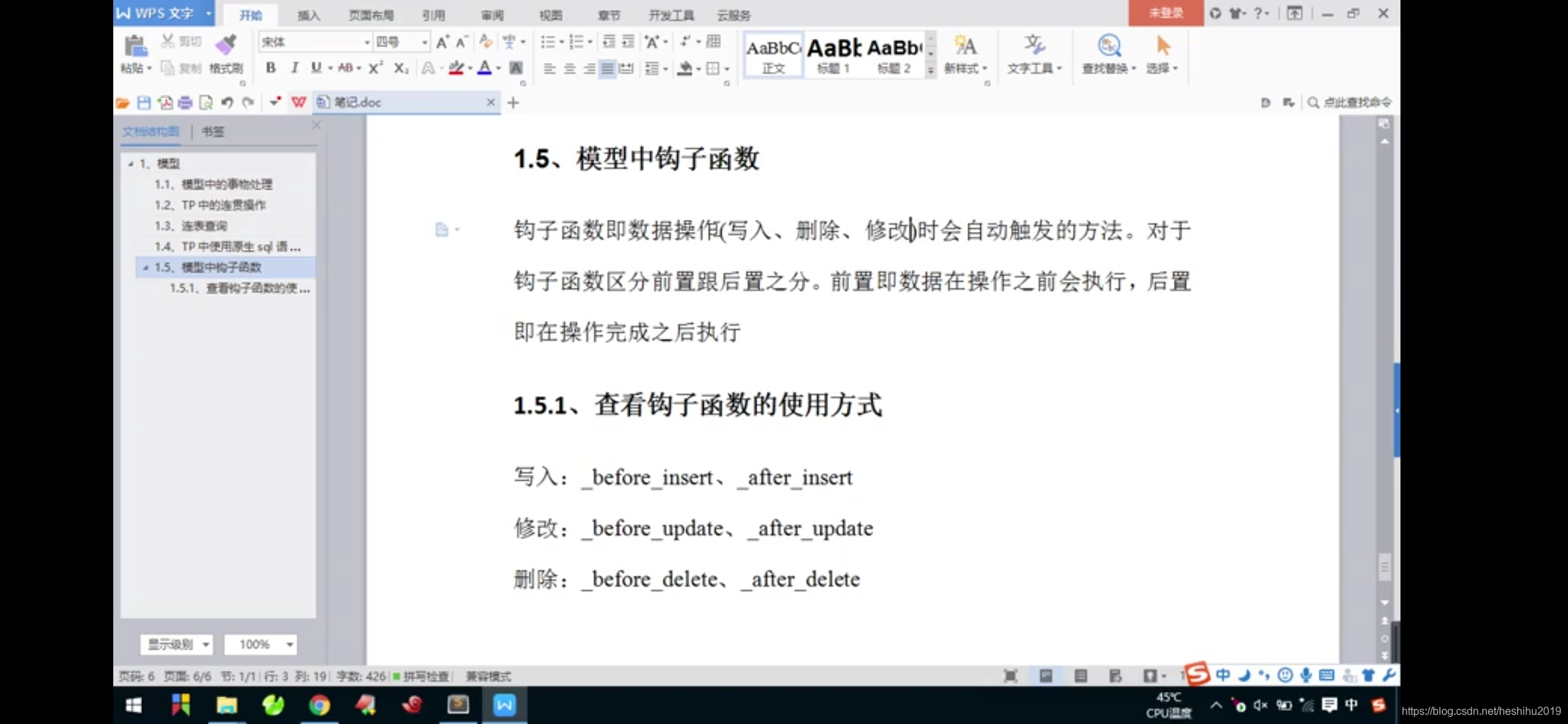Screen dimensions: 1568x724
Task: Select outline item 1.3、连表查询
Action: pos(191,226)
